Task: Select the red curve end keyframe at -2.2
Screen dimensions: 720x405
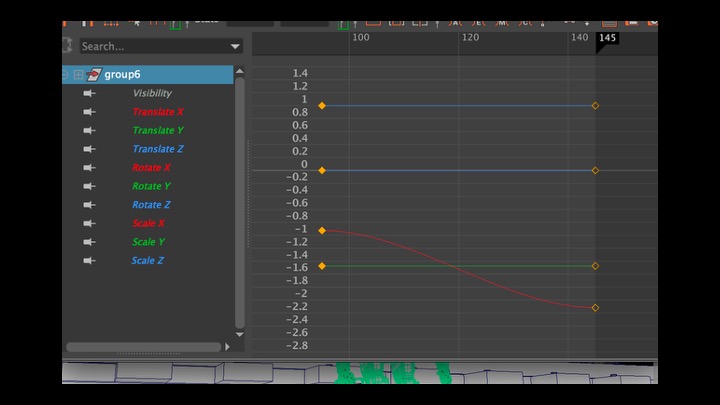Action: 595,308
